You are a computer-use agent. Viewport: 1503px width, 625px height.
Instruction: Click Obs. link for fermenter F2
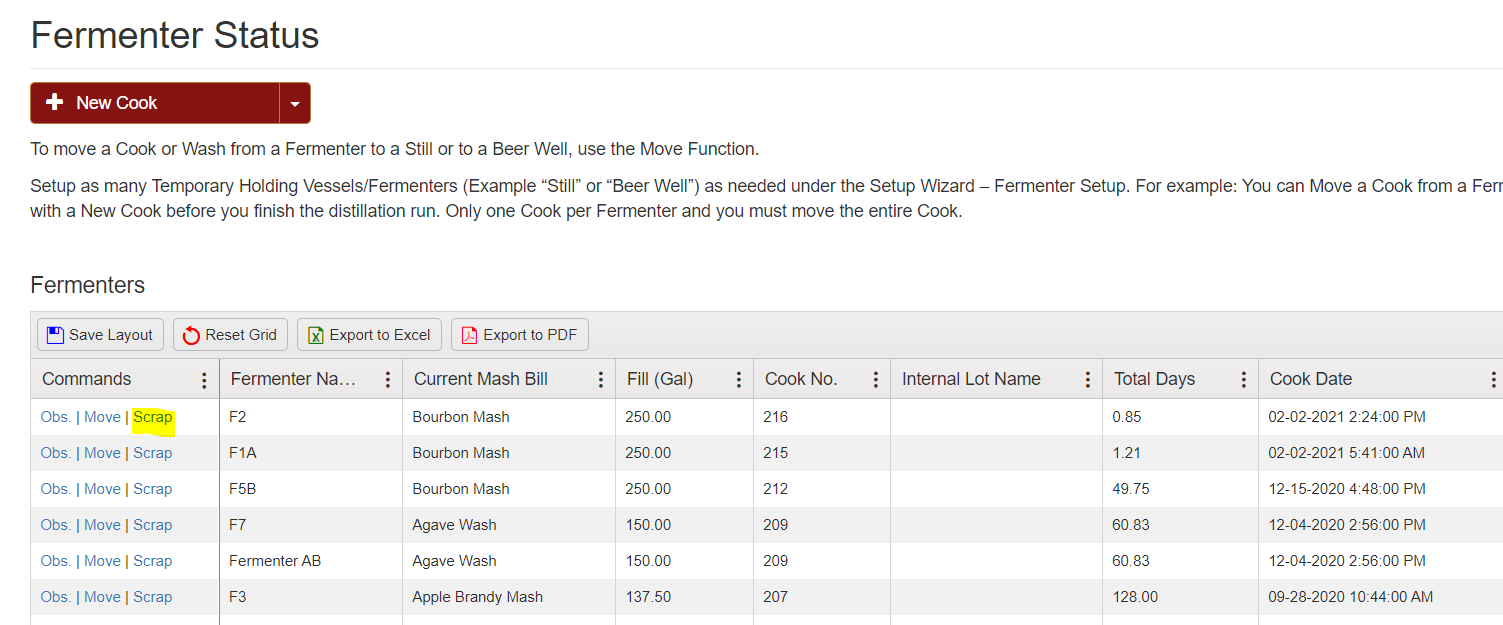pyautogui.click(x=56, y=417)
